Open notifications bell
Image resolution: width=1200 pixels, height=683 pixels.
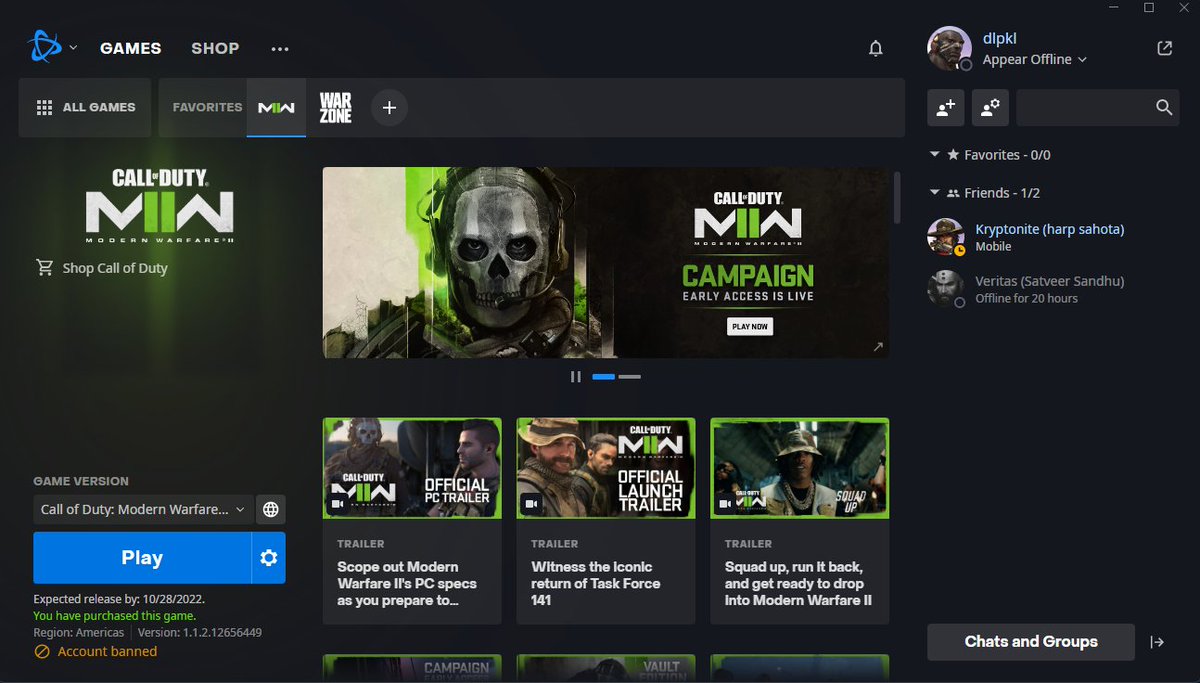tap(876, 48)
